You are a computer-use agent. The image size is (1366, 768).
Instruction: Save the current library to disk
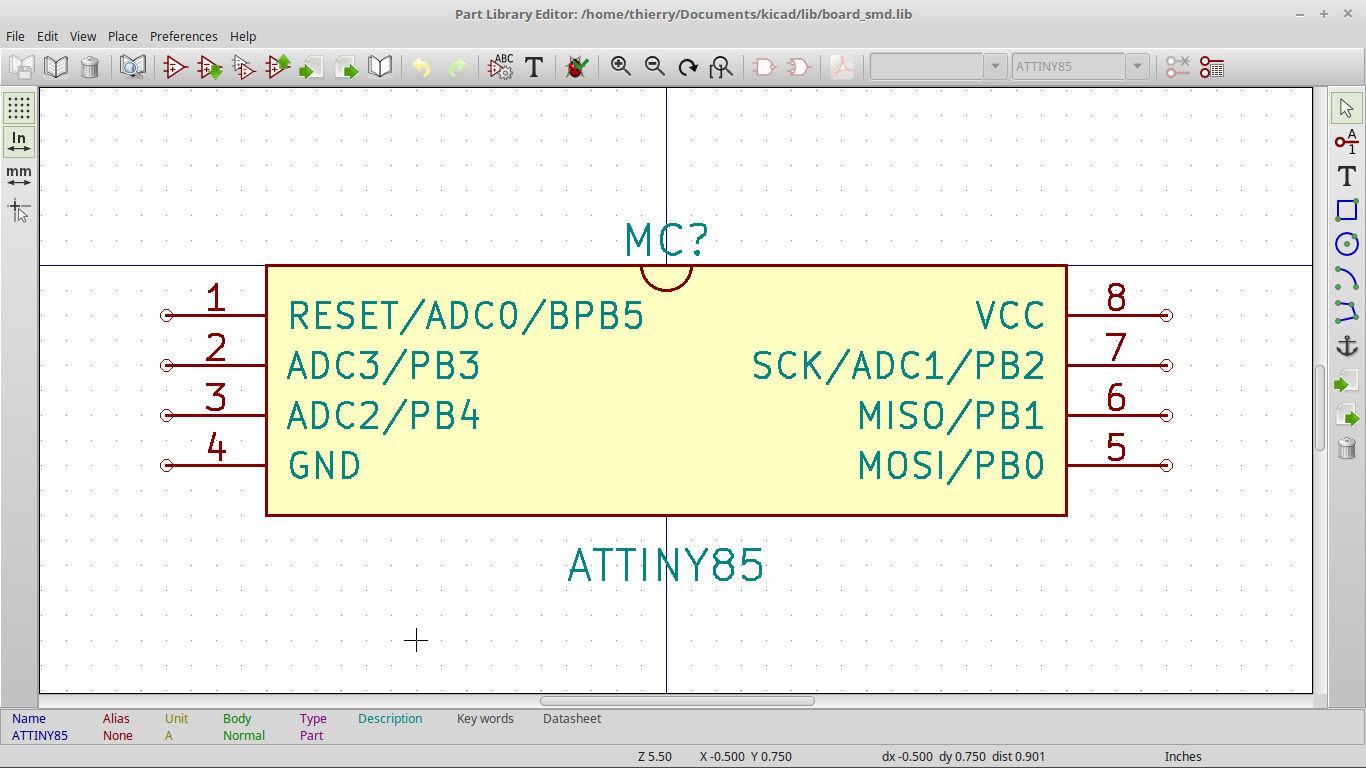click(x=21, y=67)
